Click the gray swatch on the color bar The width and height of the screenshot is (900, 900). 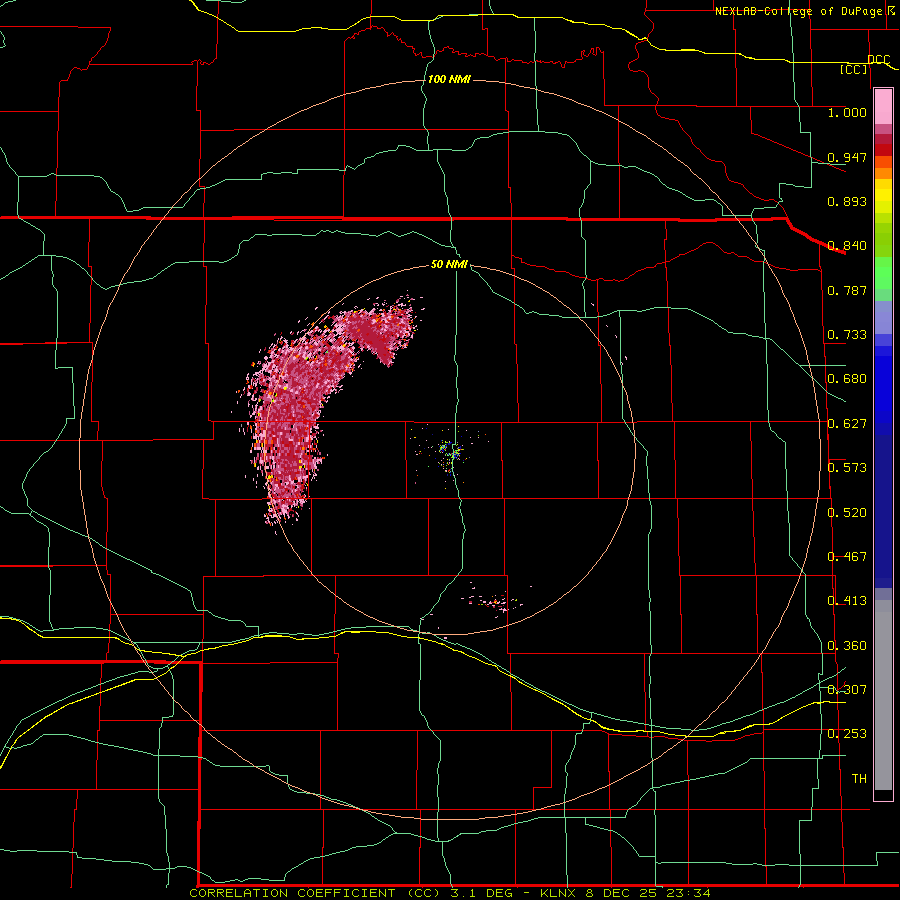point(883,695)
